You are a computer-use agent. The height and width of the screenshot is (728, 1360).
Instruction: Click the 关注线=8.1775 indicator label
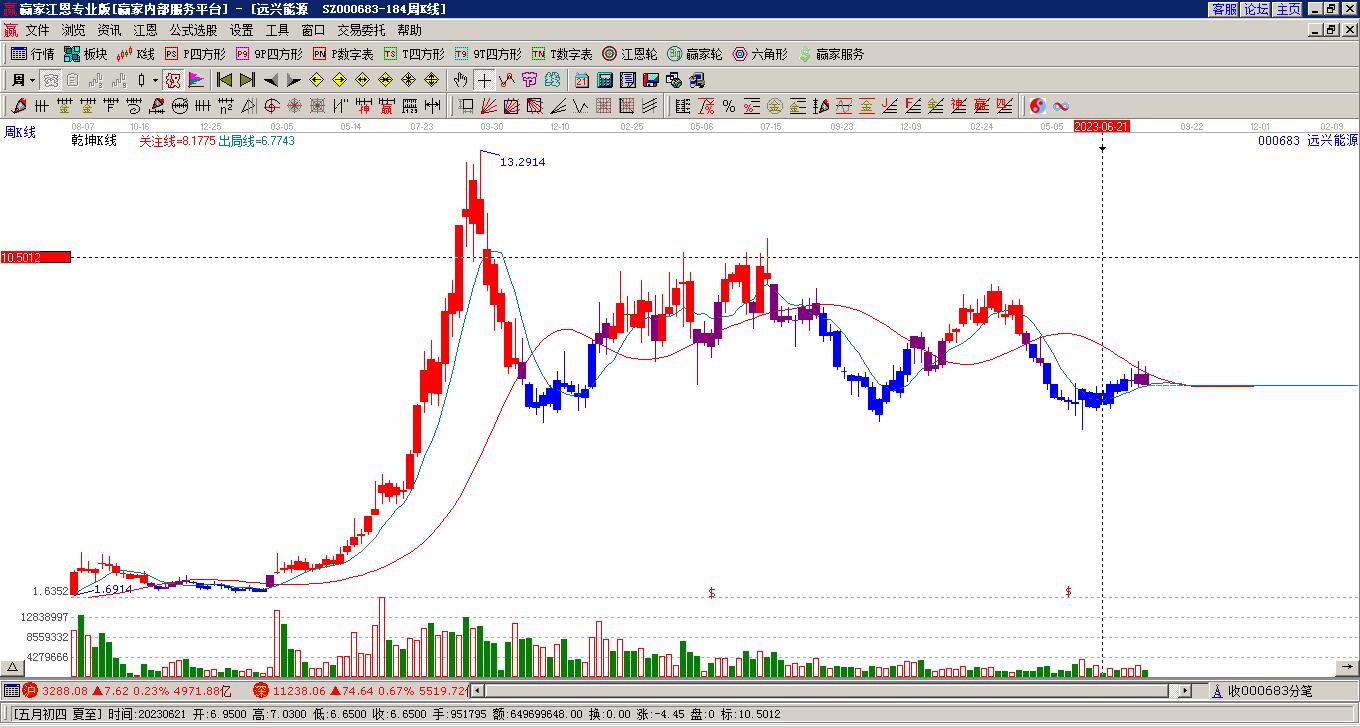[177, 141]
